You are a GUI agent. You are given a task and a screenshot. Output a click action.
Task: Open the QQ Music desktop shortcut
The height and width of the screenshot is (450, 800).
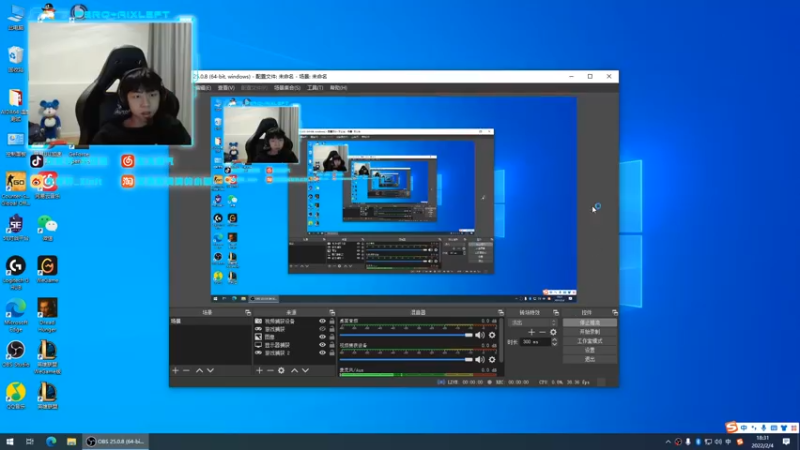tap(16, 396)
